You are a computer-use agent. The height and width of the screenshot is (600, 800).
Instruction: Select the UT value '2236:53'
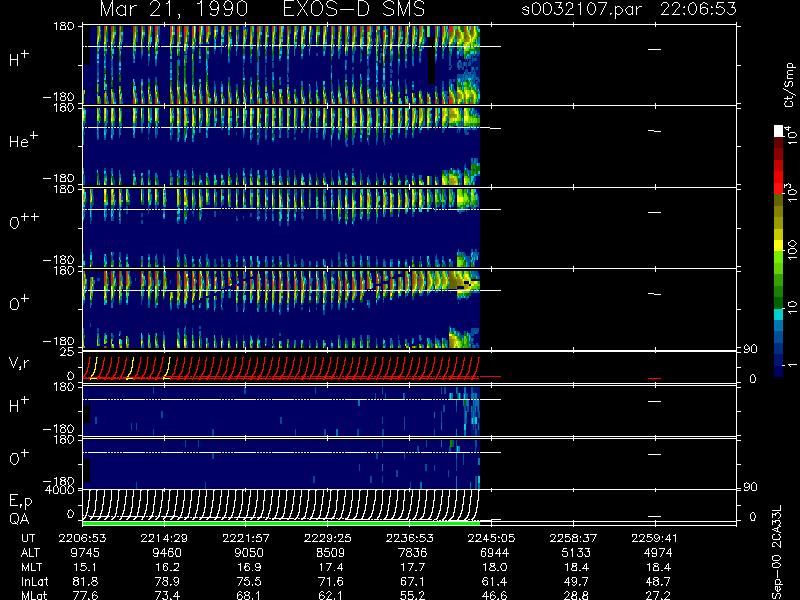pyautogui.click(x=410, y=538)
